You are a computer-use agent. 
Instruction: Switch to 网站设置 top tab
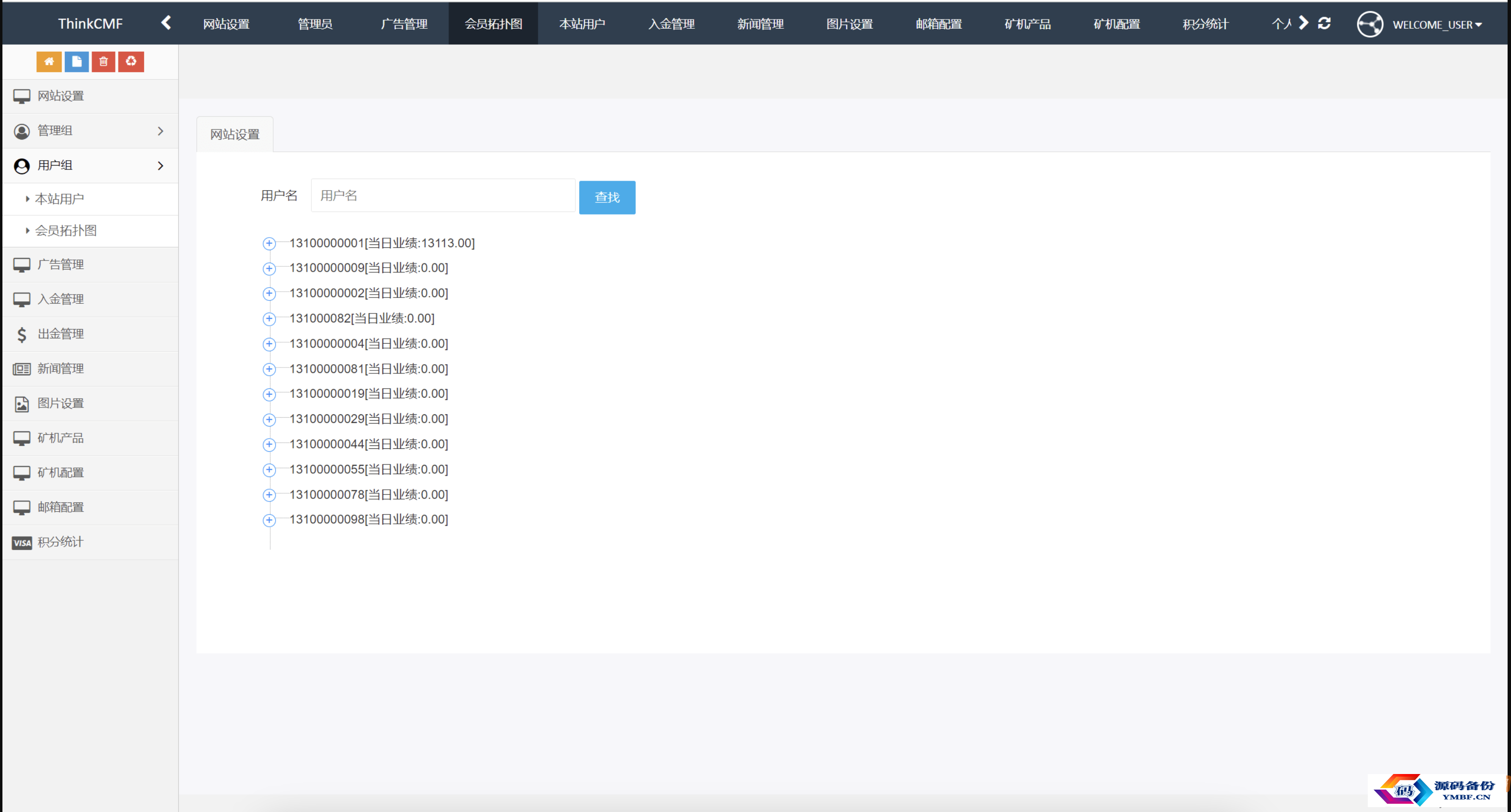tap(227, 23)
